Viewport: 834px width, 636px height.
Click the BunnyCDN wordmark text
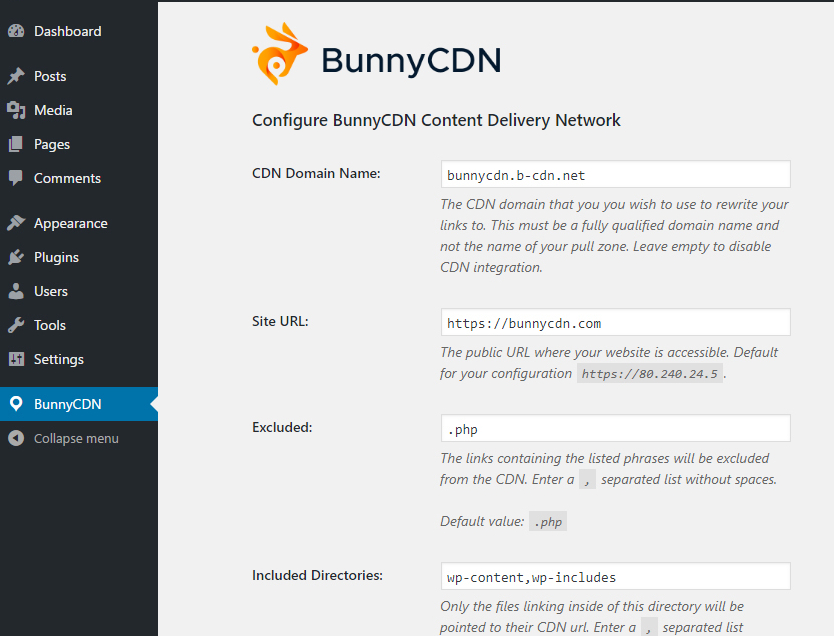[411, 60]
